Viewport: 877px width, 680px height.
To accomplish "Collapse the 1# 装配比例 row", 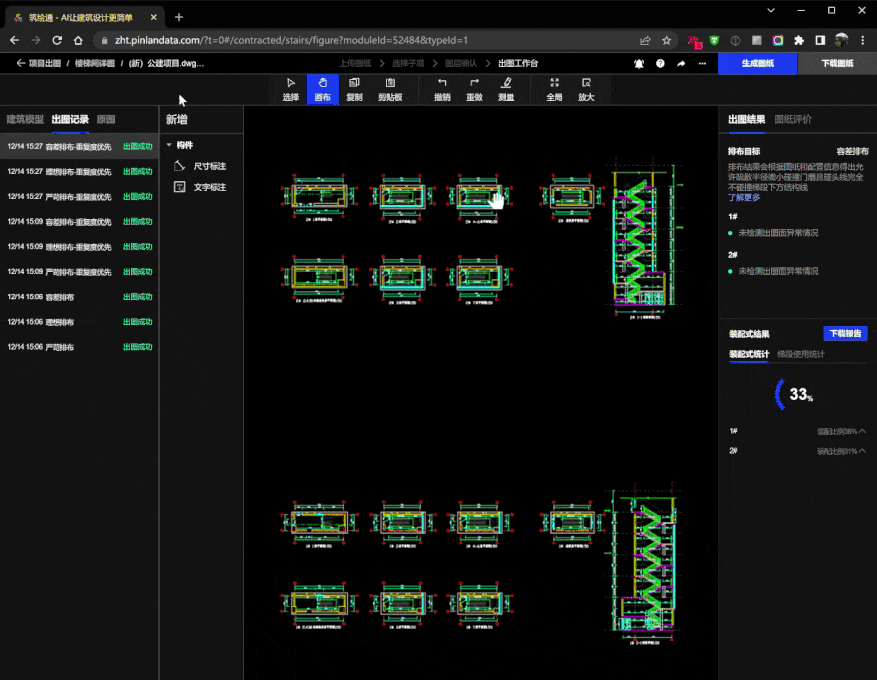I will tap(862, 431).
